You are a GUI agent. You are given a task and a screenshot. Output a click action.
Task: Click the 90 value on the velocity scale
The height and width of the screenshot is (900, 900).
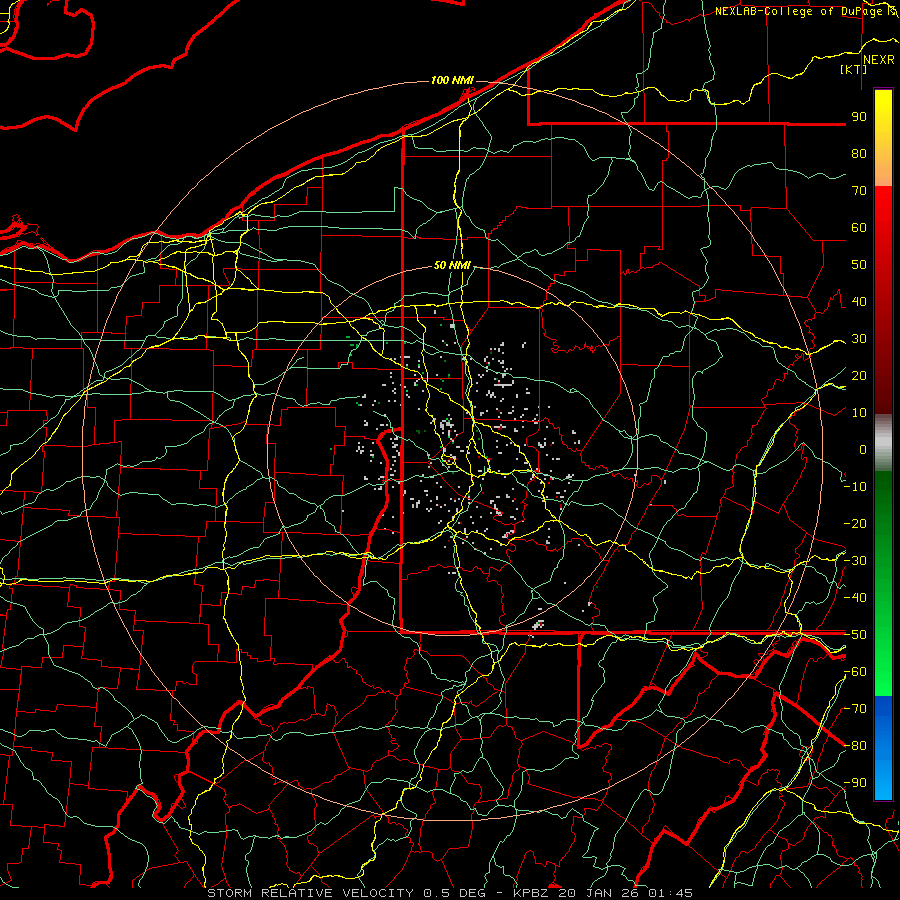[859, 117]
